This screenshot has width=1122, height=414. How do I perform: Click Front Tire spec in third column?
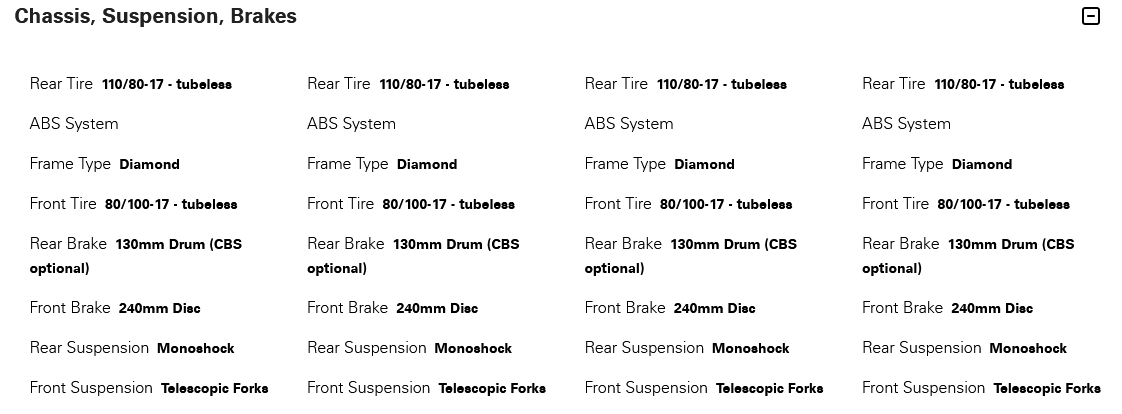(688, 204)
